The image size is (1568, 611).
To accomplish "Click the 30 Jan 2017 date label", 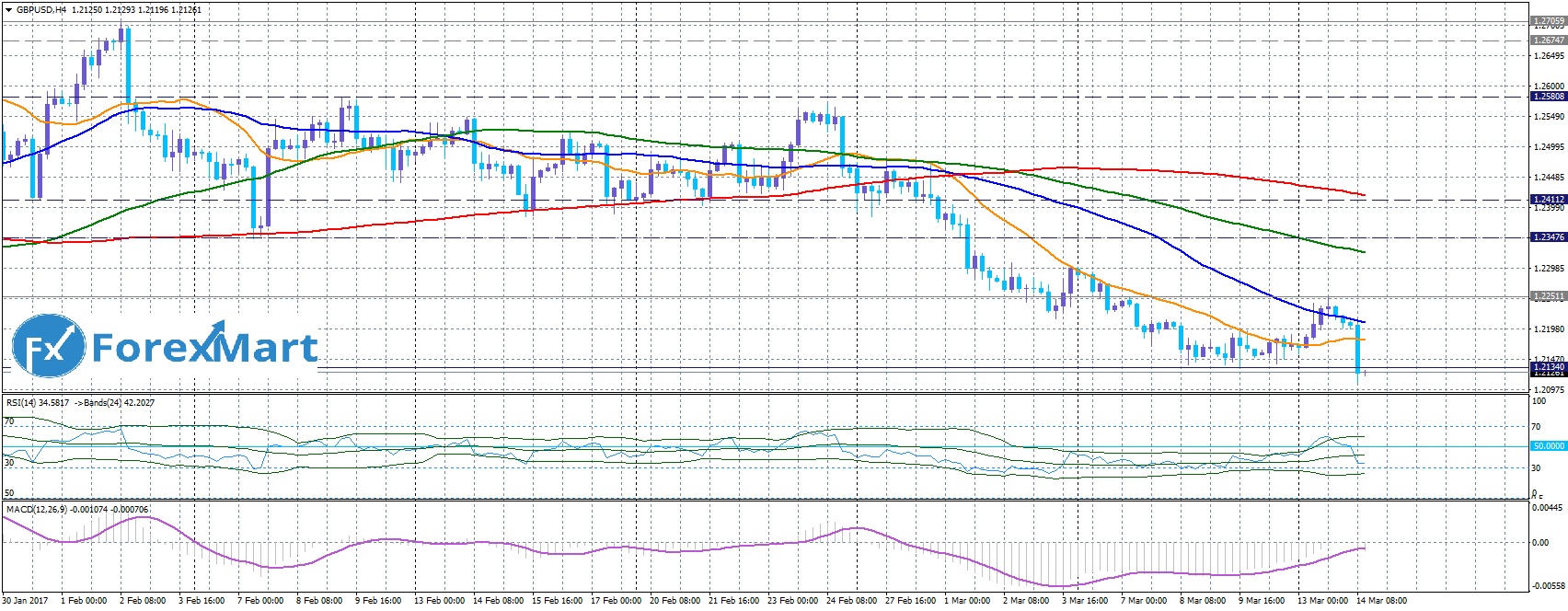I will pos(25,601).
